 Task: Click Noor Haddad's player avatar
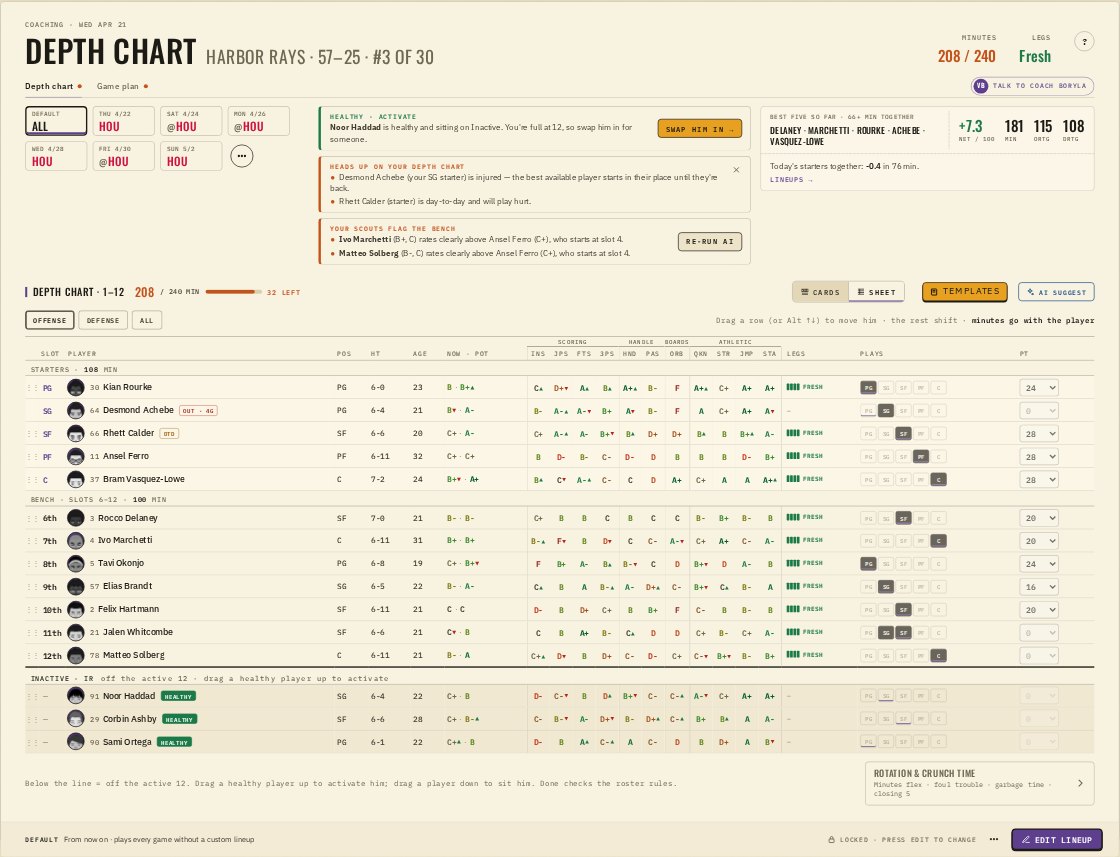pyautogui.click(x=76, y=696)
